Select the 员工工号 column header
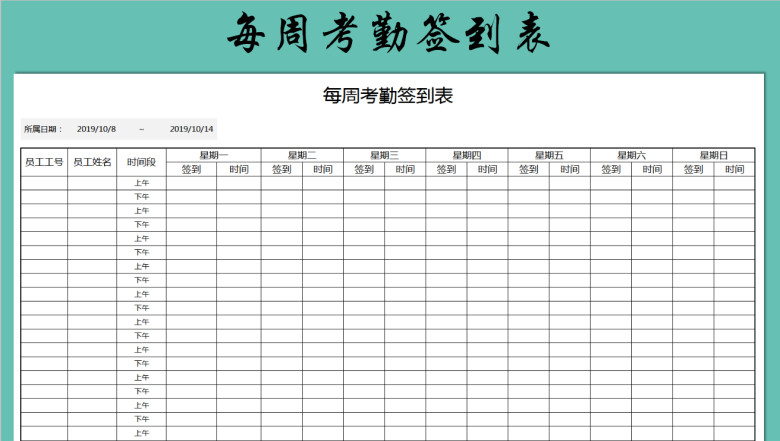780x441 pixels. coord(44,162)
